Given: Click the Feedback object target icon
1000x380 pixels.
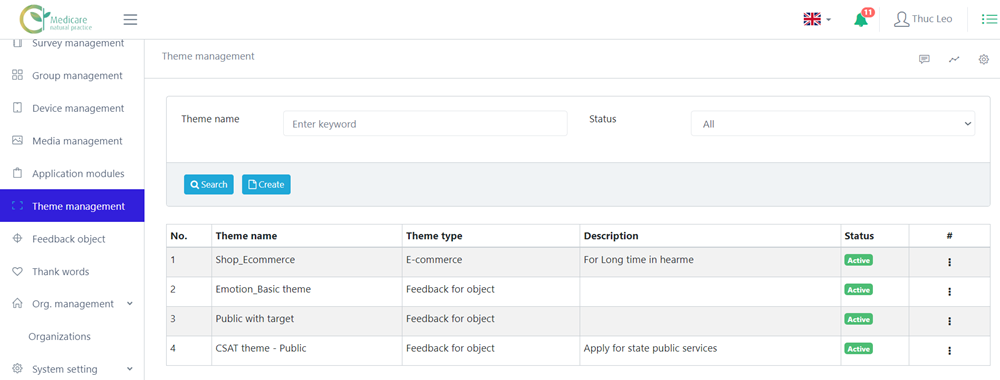Looking at the screenshot, I should click(18, 238).
